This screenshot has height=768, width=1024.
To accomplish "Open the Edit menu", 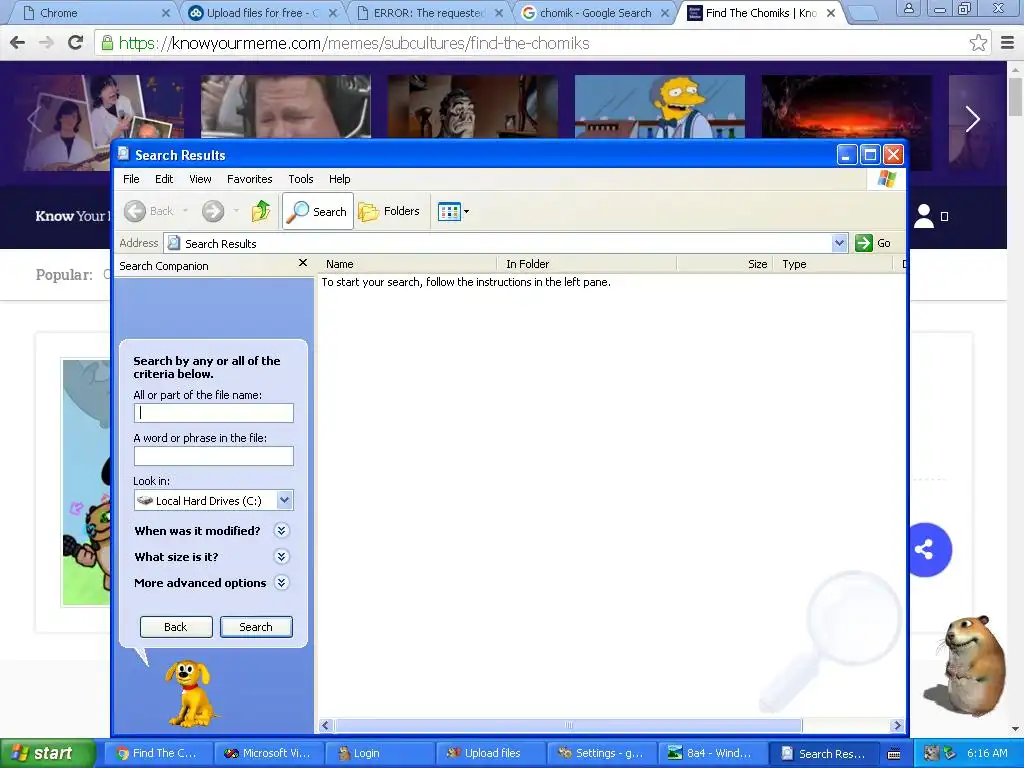I will (x=164, y=179).
